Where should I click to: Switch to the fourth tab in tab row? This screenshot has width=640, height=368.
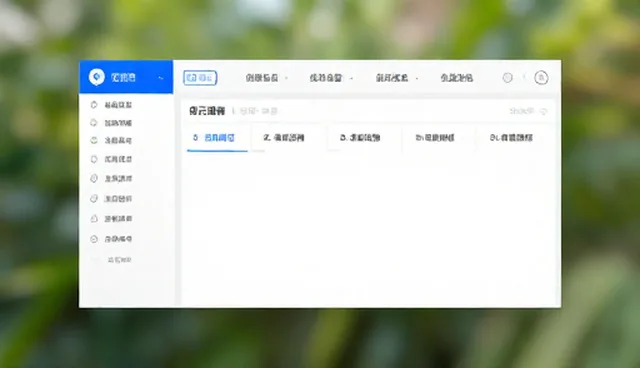435,138
